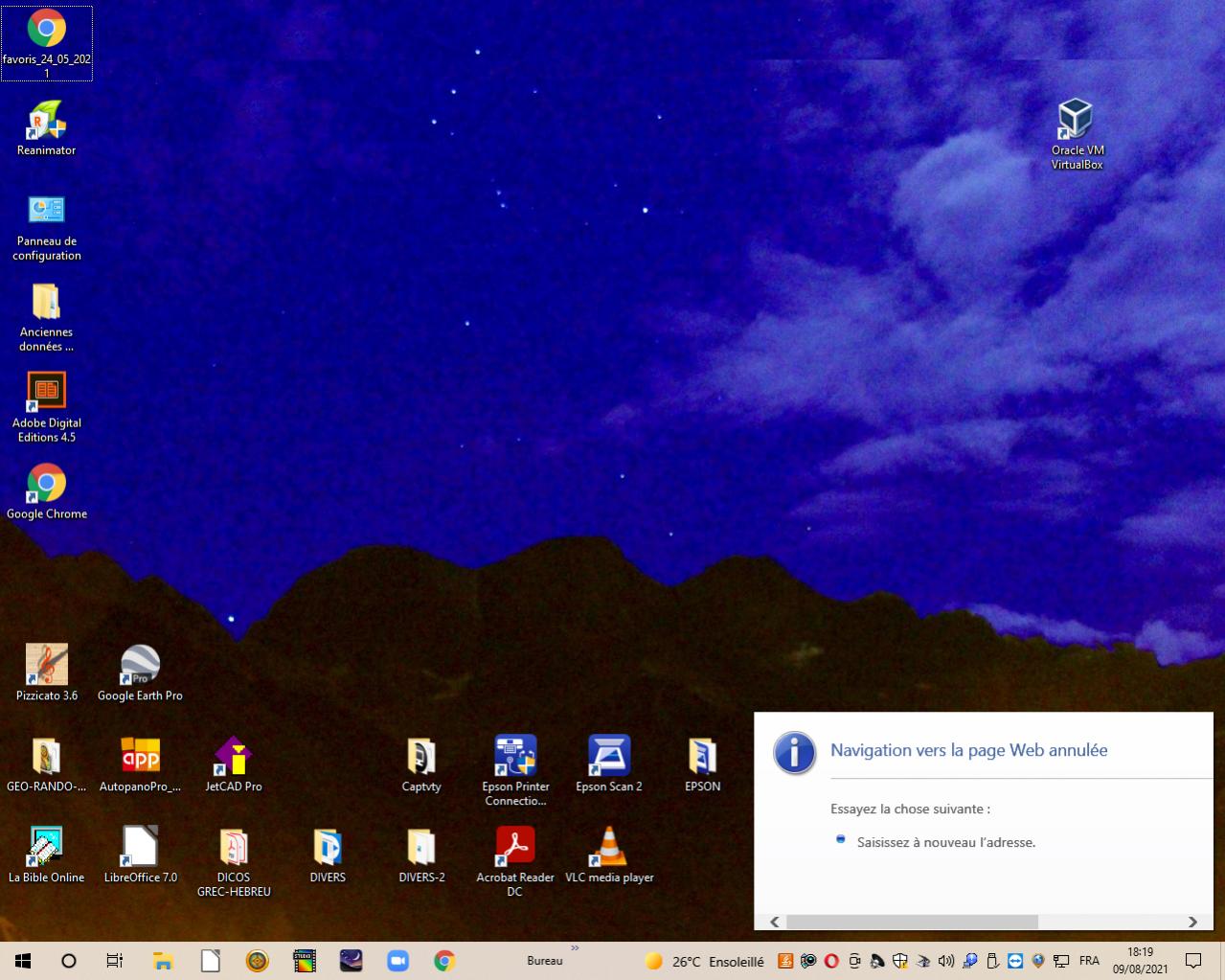The width and height of the screenshot is (1225, 980).
Task: Open the notification Action Center icon
Action: pyautogui.click(x=1193, y=961)
